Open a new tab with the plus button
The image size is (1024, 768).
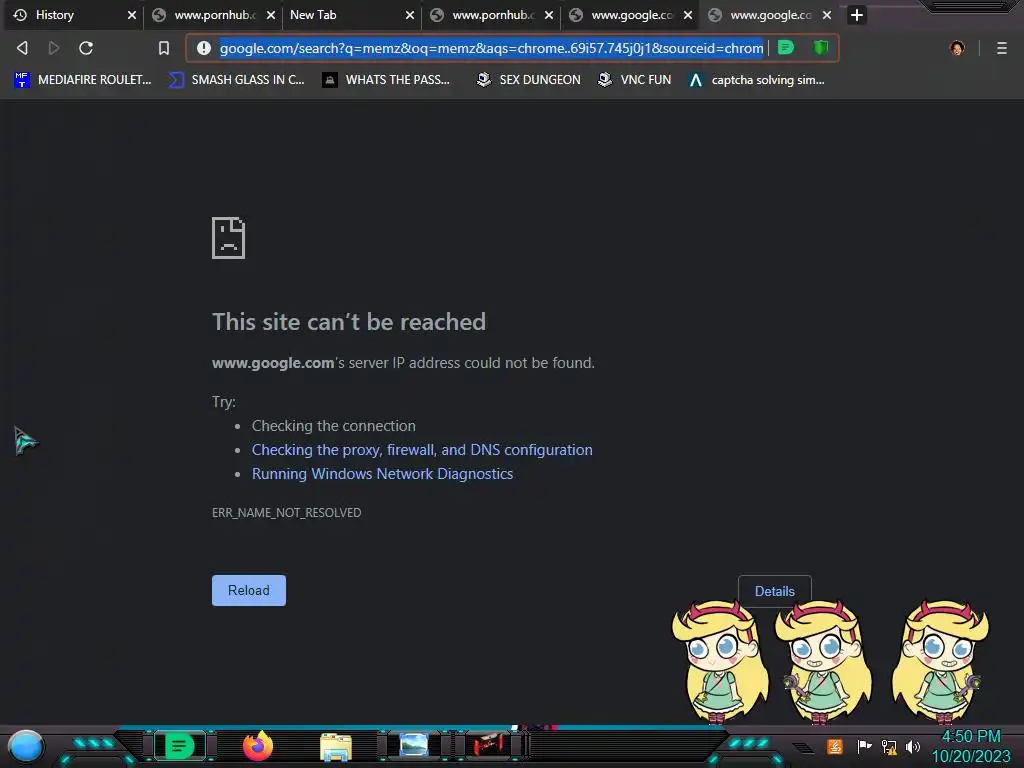(x=857, y=15)
